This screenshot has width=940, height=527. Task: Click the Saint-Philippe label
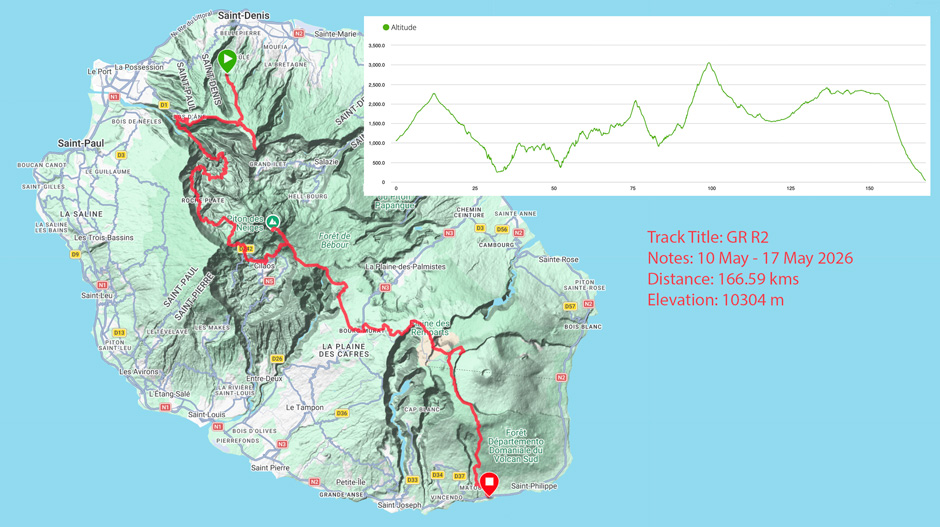[x=534, y=486]
